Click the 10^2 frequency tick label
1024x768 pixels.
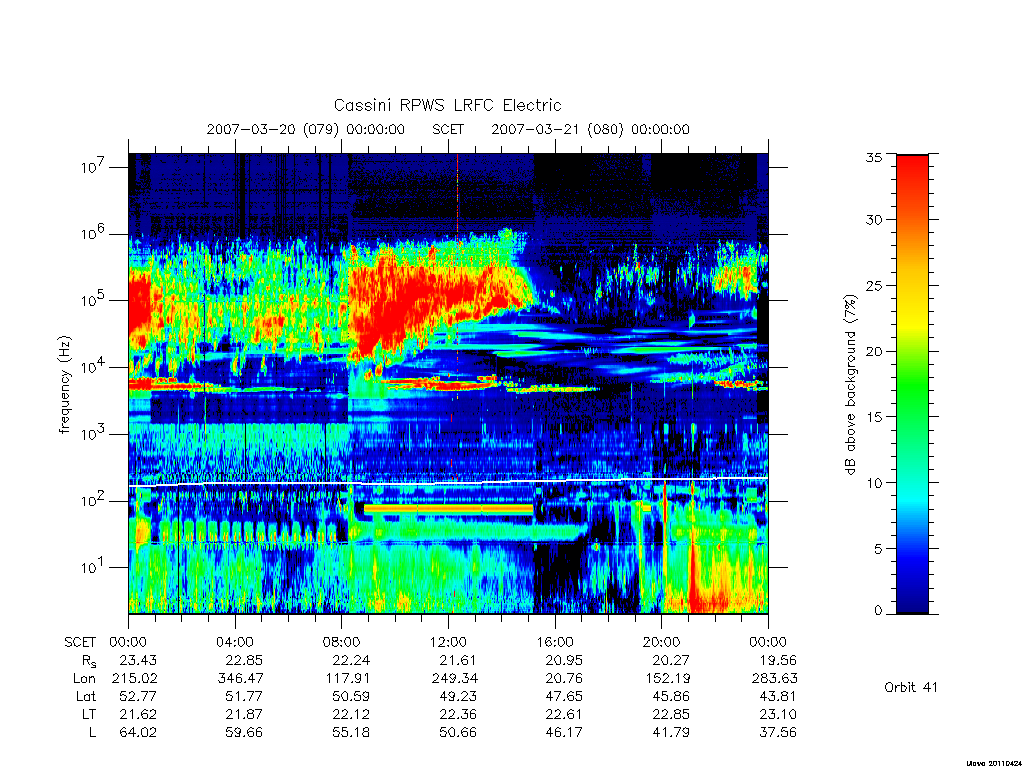click(93, 500)
